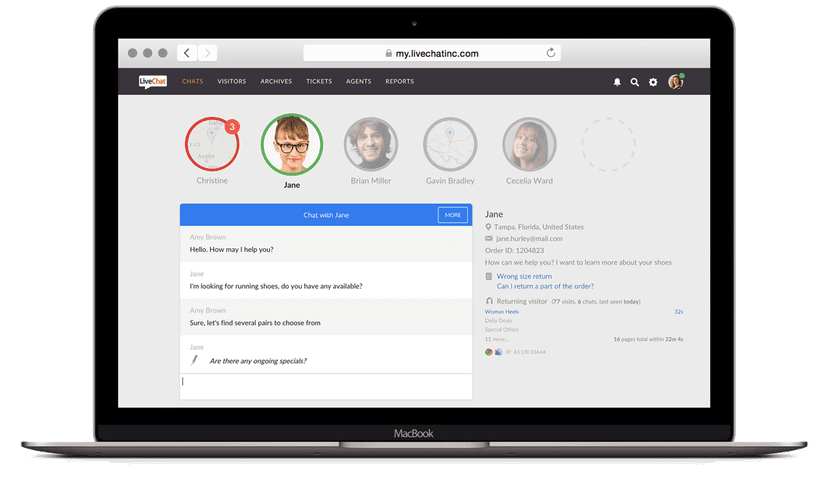Open the "Wrong size return" link
Image resolution: width=828 pixels, height=492 pixels.
pos(524,276)
